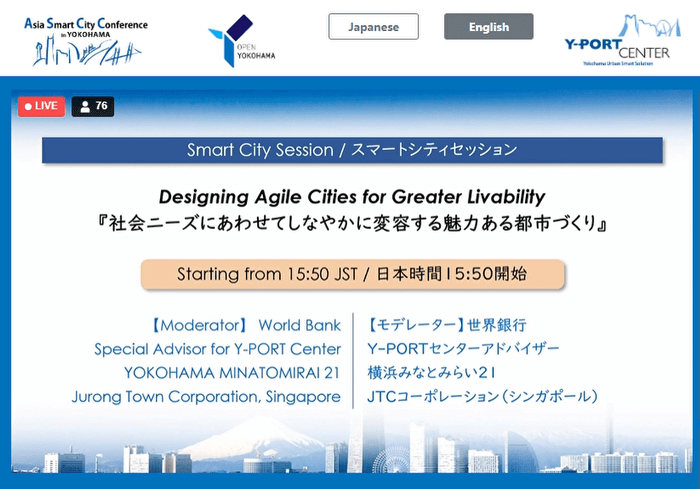Screen dimensions: 700x489
Task: Click the Smart City Session banner
Action: click(352, 150)
